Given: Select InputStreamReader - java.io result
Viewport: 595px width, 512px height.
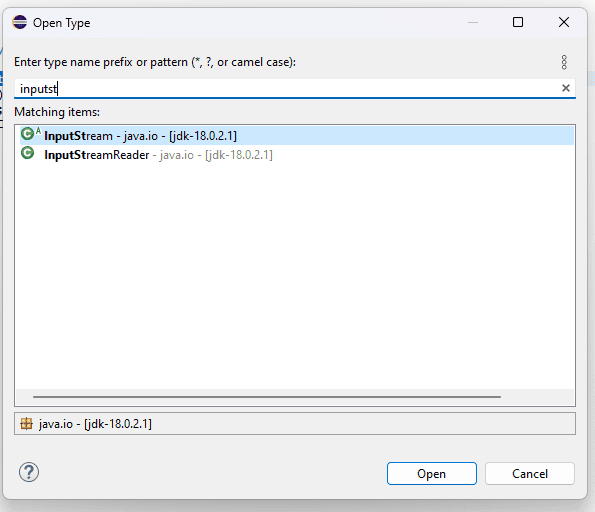Looking at the screenshot, I should 297,154.
